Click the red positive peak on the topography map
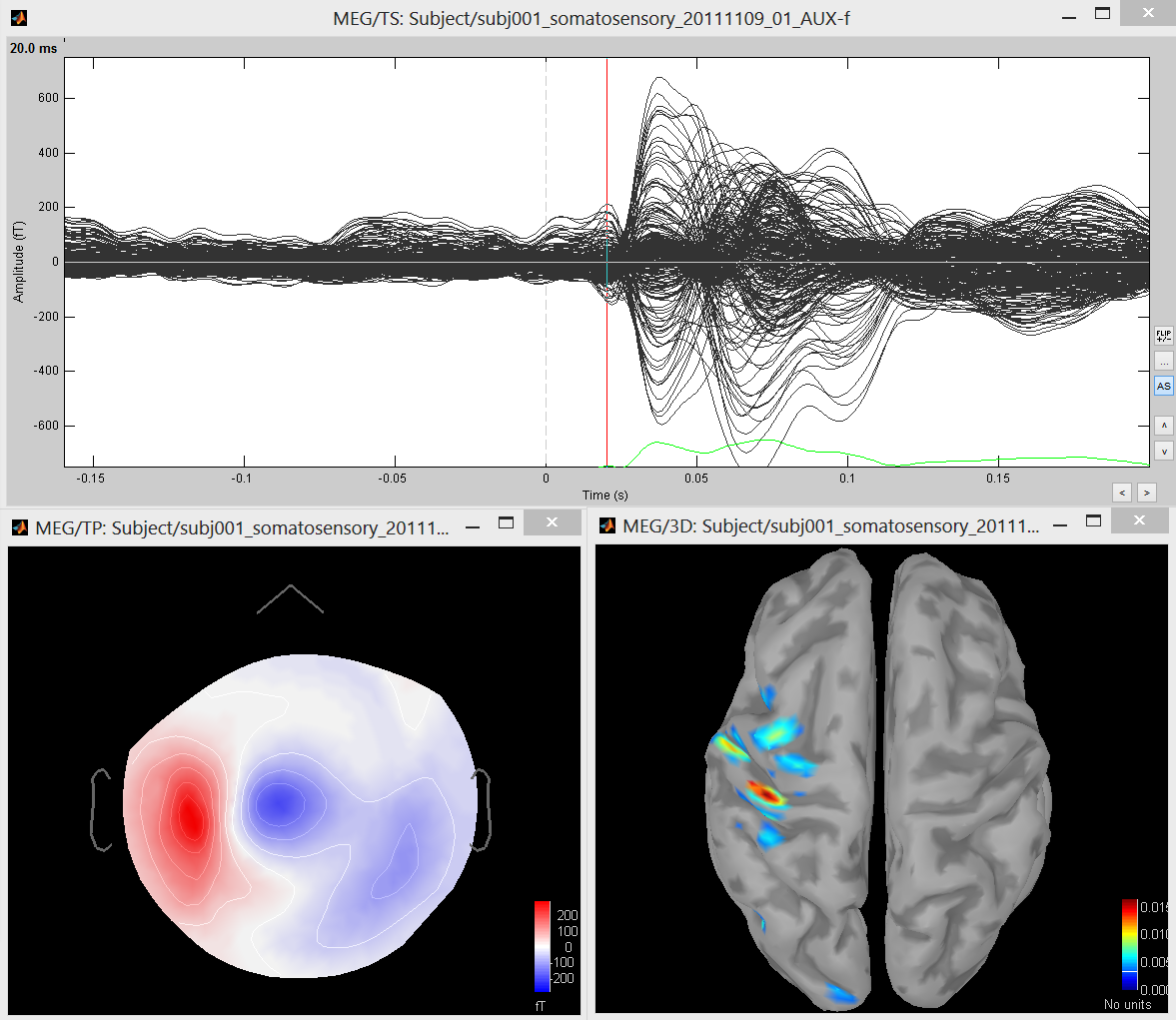This screenshot has width=1176, height=1020. tap(190, 819)
